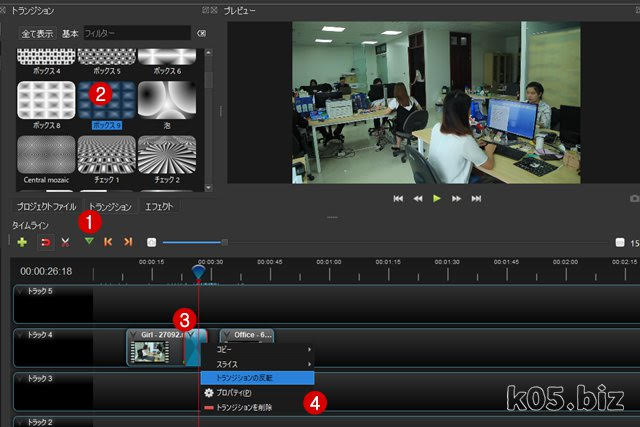Open the Girl clip dropdown arrow
The height and width of the screenshot is (427, 640).
point(133,335)
